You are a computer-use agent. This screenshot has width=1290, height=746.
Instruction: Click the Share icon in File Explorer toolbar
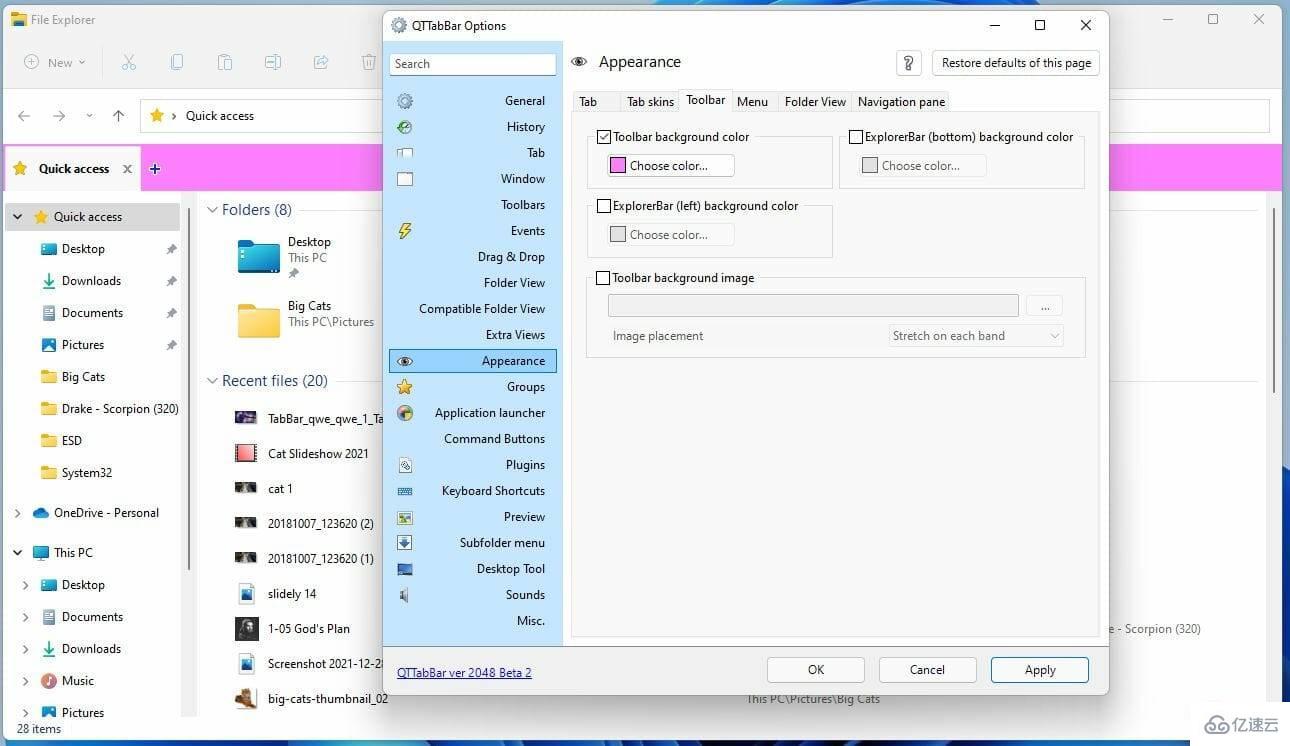pos(321,62)
